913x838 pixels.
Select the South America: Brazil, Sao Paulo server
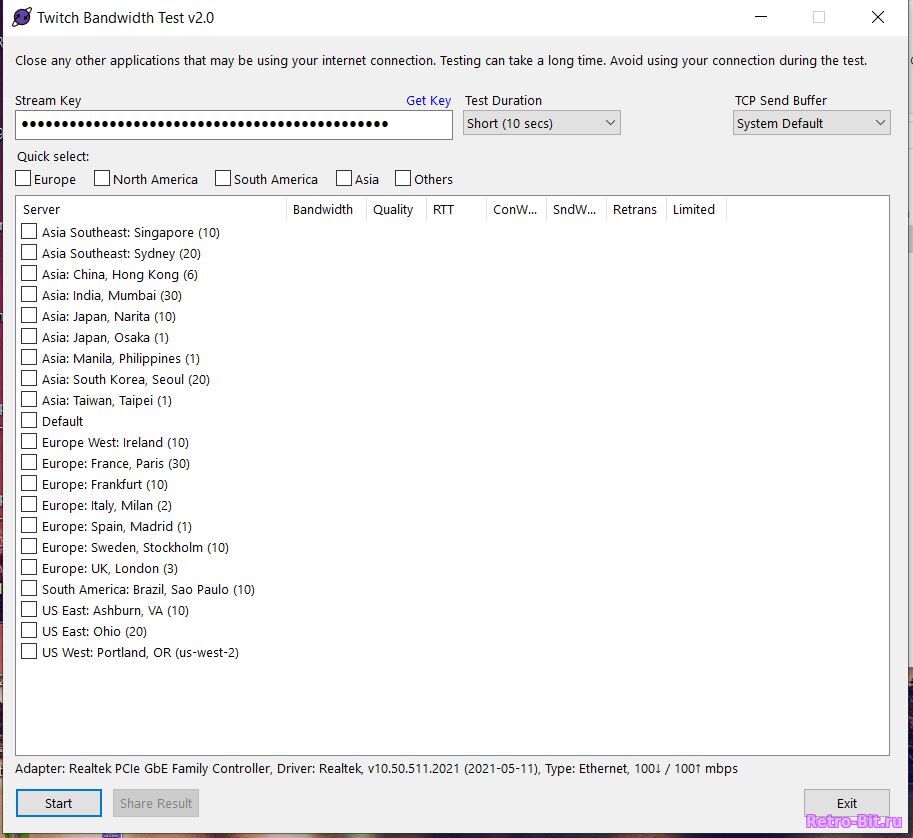tap(29, 589)
